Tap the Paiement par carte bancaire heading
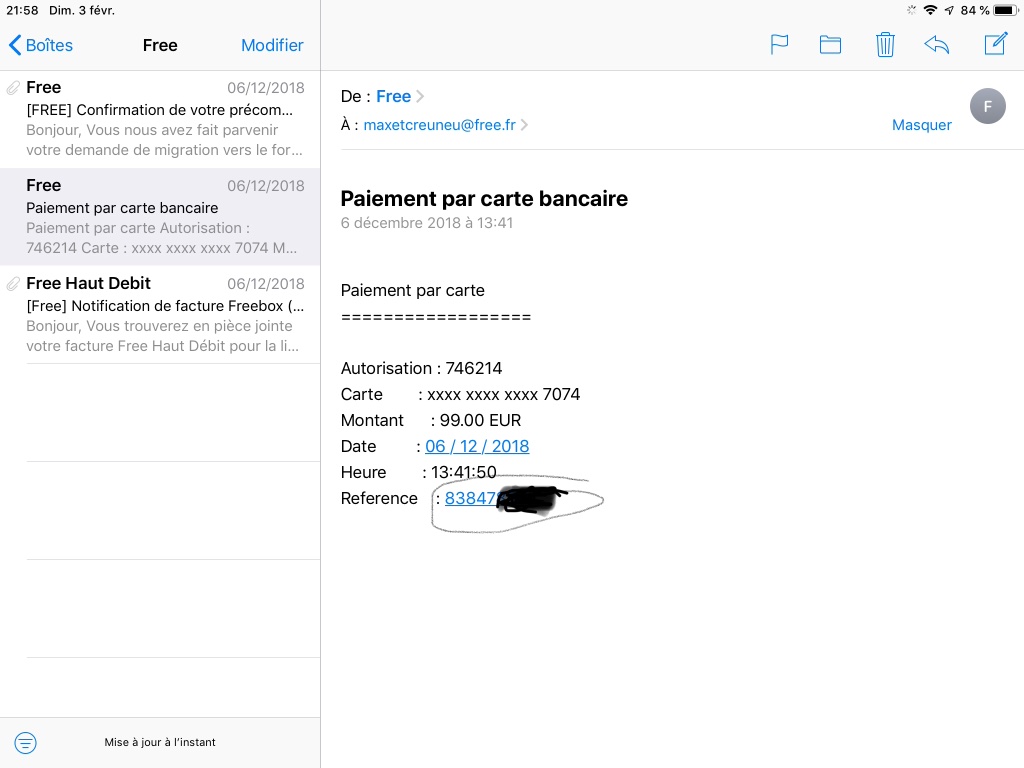This screenshot has width=1024, height=768. pos(484,199)
